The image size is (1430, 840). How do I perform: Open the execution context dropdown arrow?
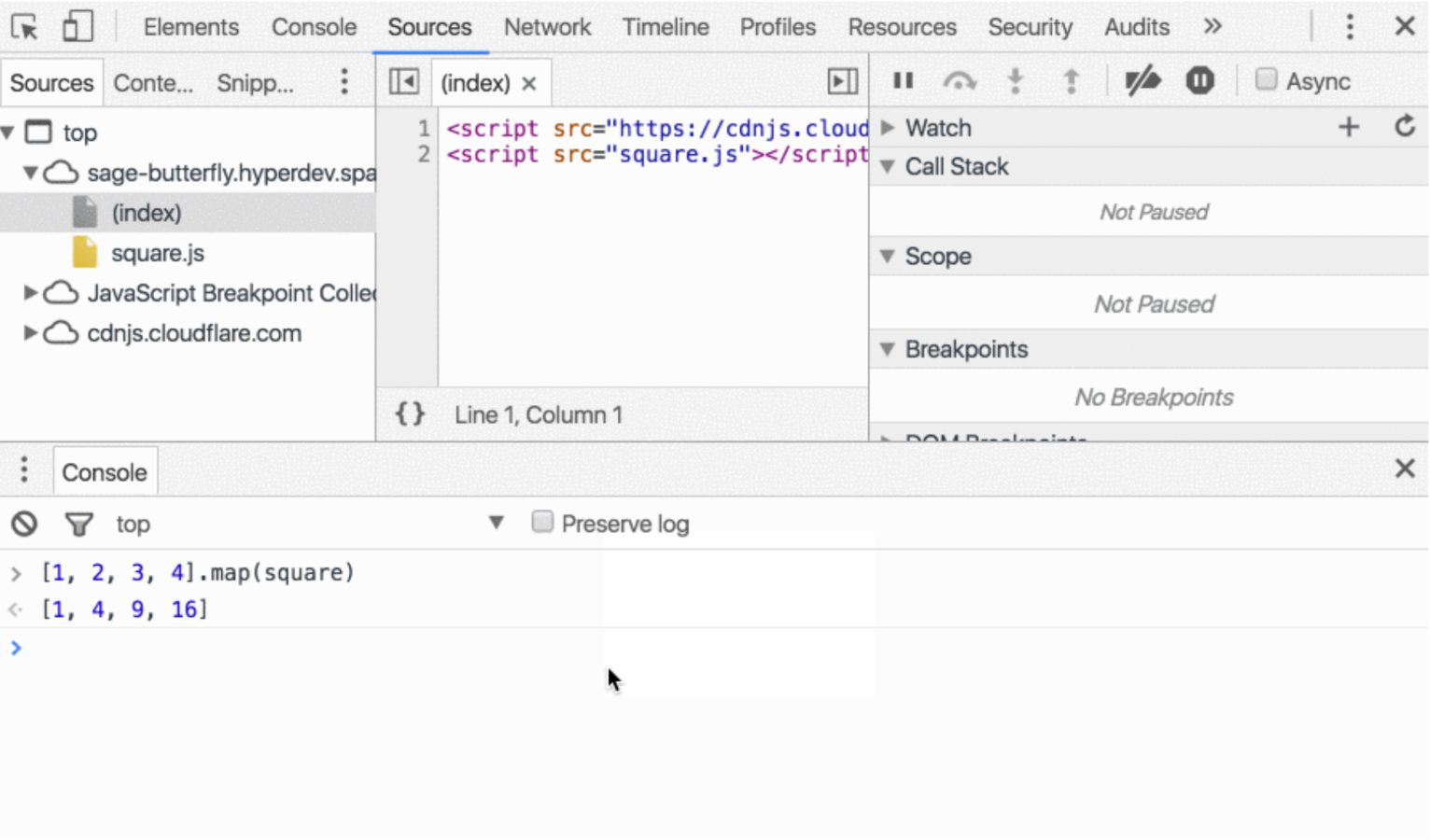496,524
